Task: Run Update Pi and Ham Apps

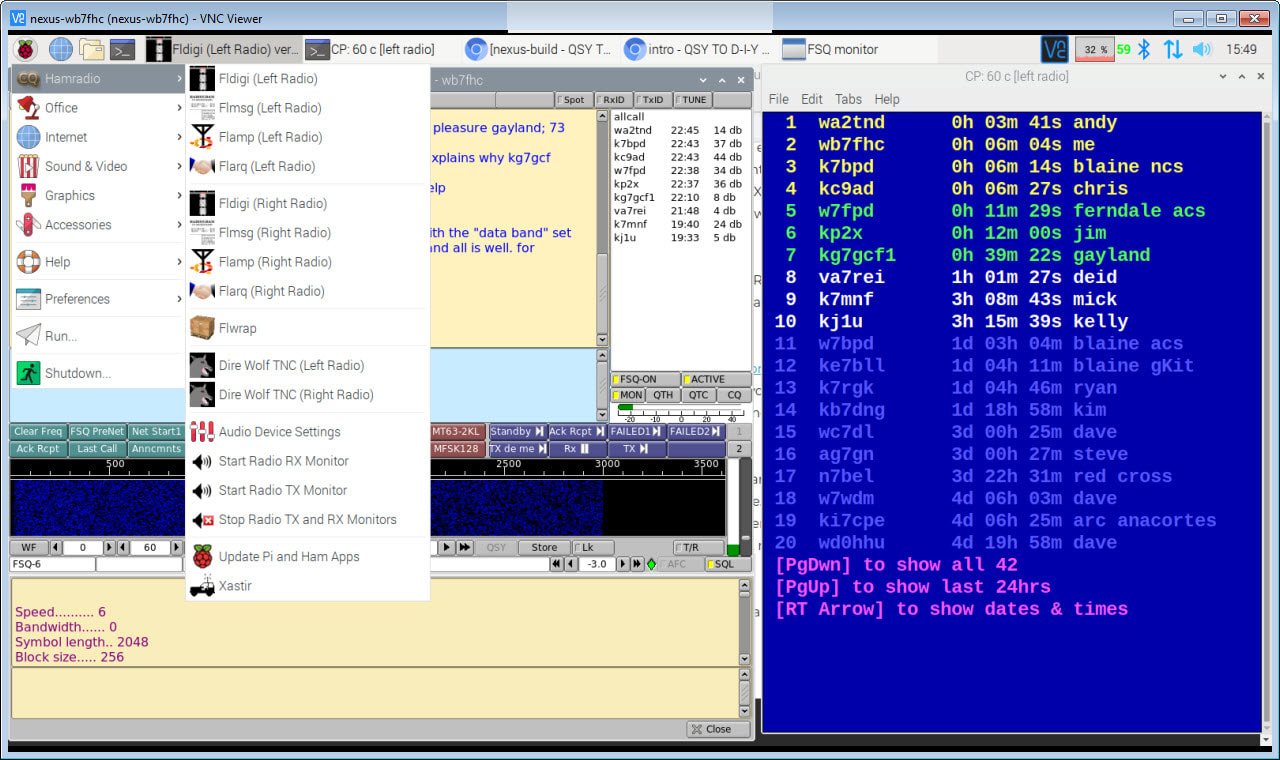Action: pos(308,556)
